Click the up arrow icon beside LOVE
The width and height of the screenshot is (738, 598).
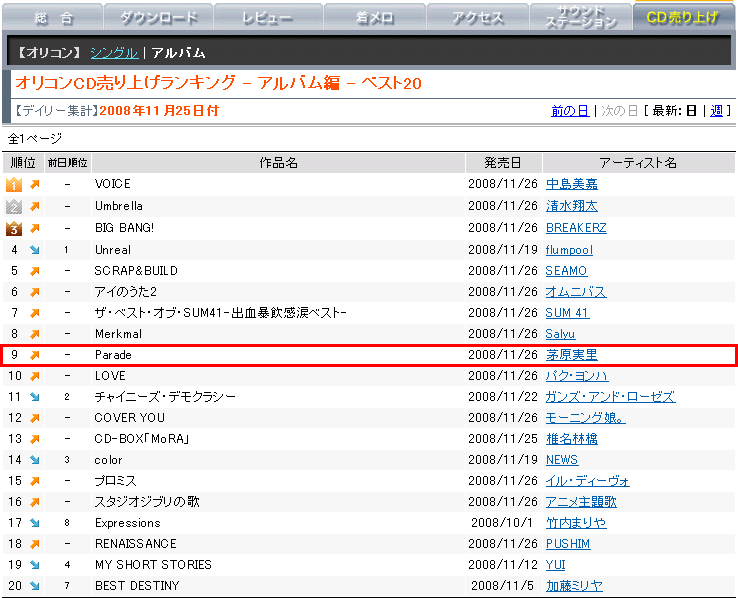pyautogui.click(x=35, y=376)
